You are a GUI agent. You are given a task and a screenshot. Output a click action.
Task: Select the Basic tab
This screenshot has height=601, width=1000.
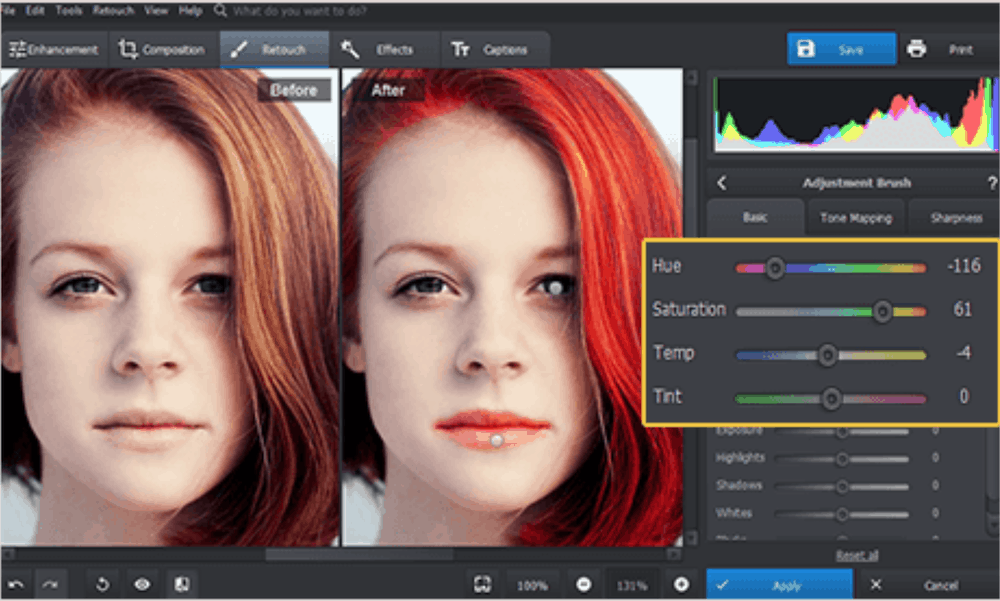pyautogui.click(x=755, y=218)
